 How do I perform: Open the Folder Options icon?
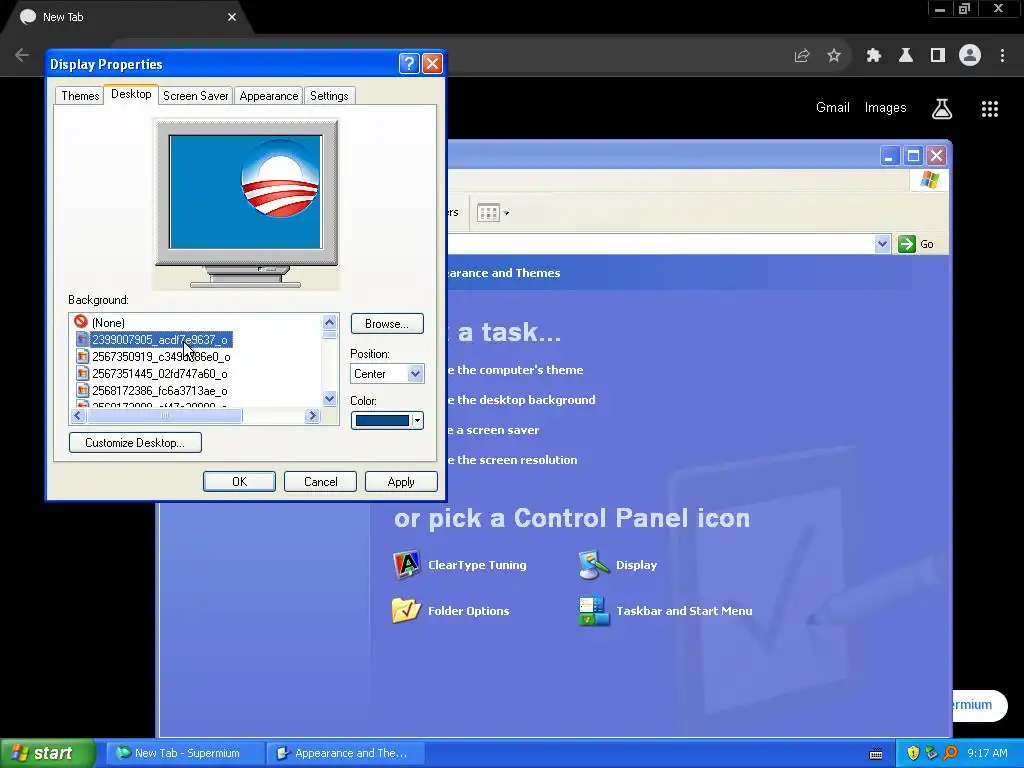(451, 611)
